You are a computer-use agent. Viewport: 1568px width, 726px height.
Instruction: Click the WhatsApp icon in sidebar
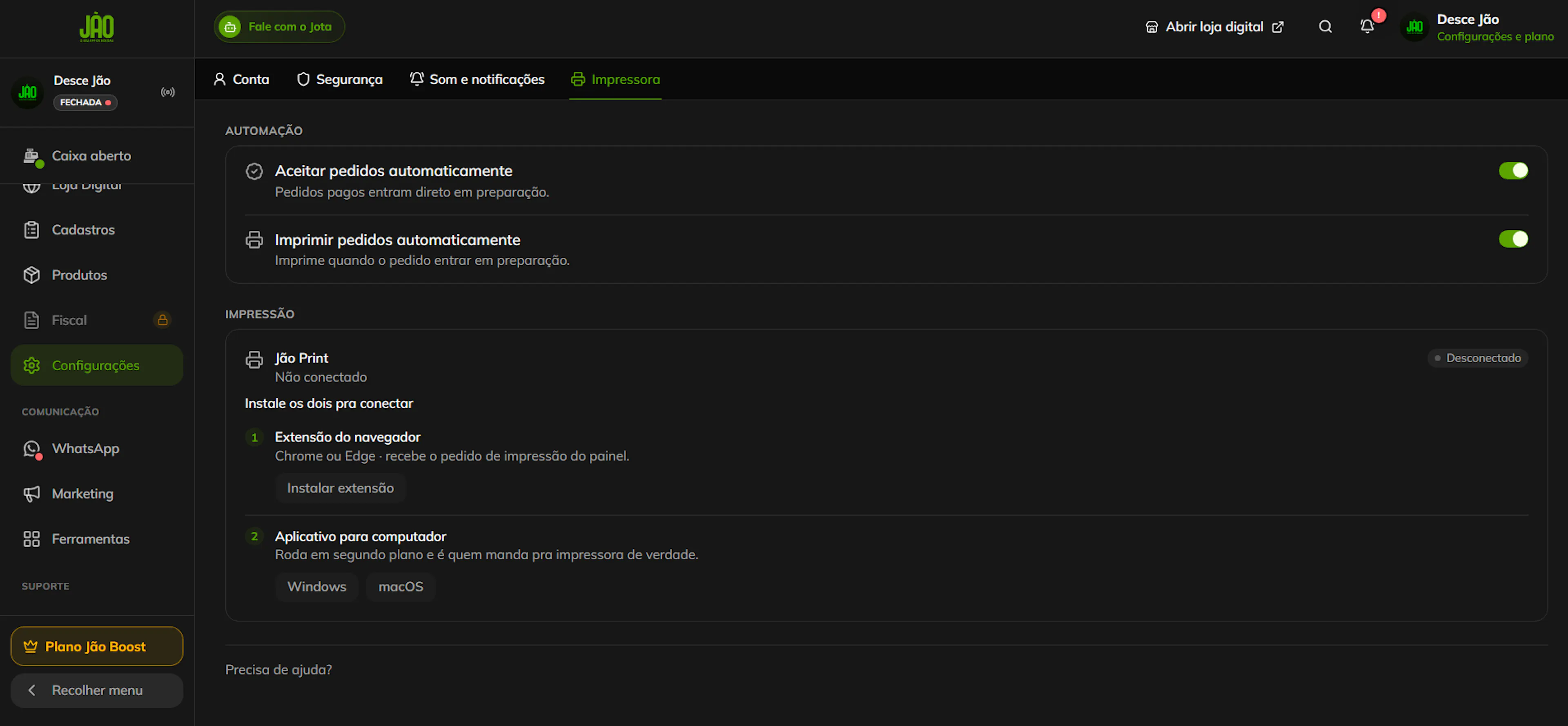pos(32,449)
